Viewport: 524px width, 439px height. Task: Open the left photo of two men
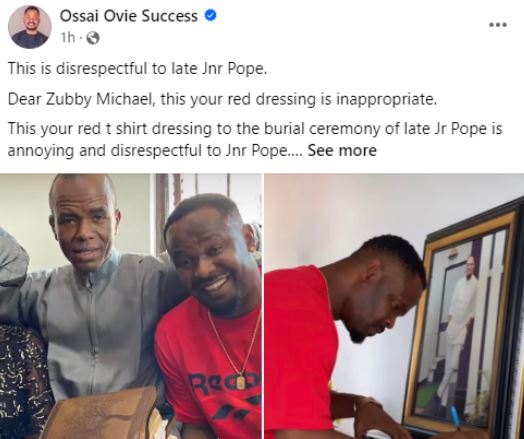coord(131,306)
